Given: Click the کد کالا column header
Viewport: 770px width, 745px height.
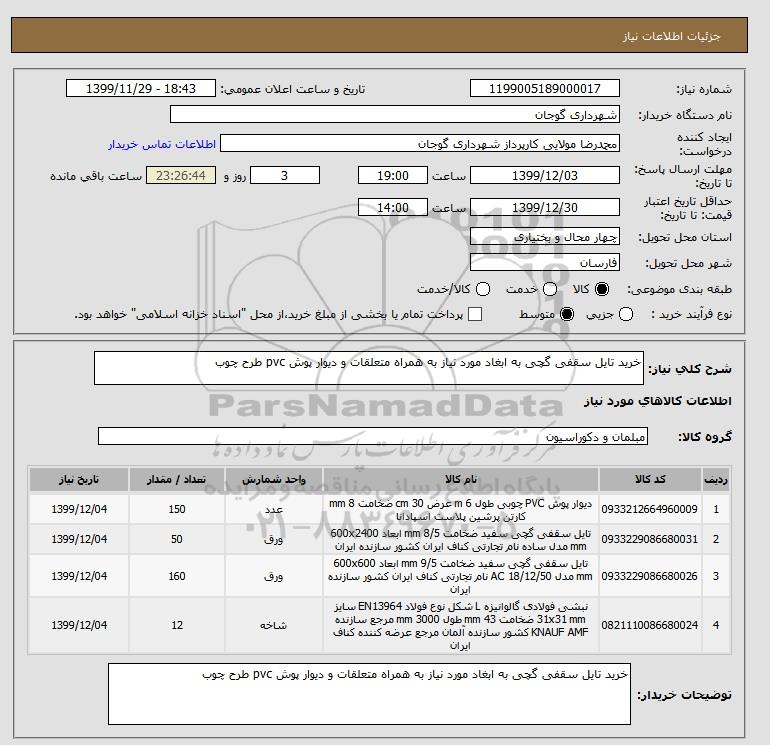Looking at the screenshot, I should click(x=650, y=480).
